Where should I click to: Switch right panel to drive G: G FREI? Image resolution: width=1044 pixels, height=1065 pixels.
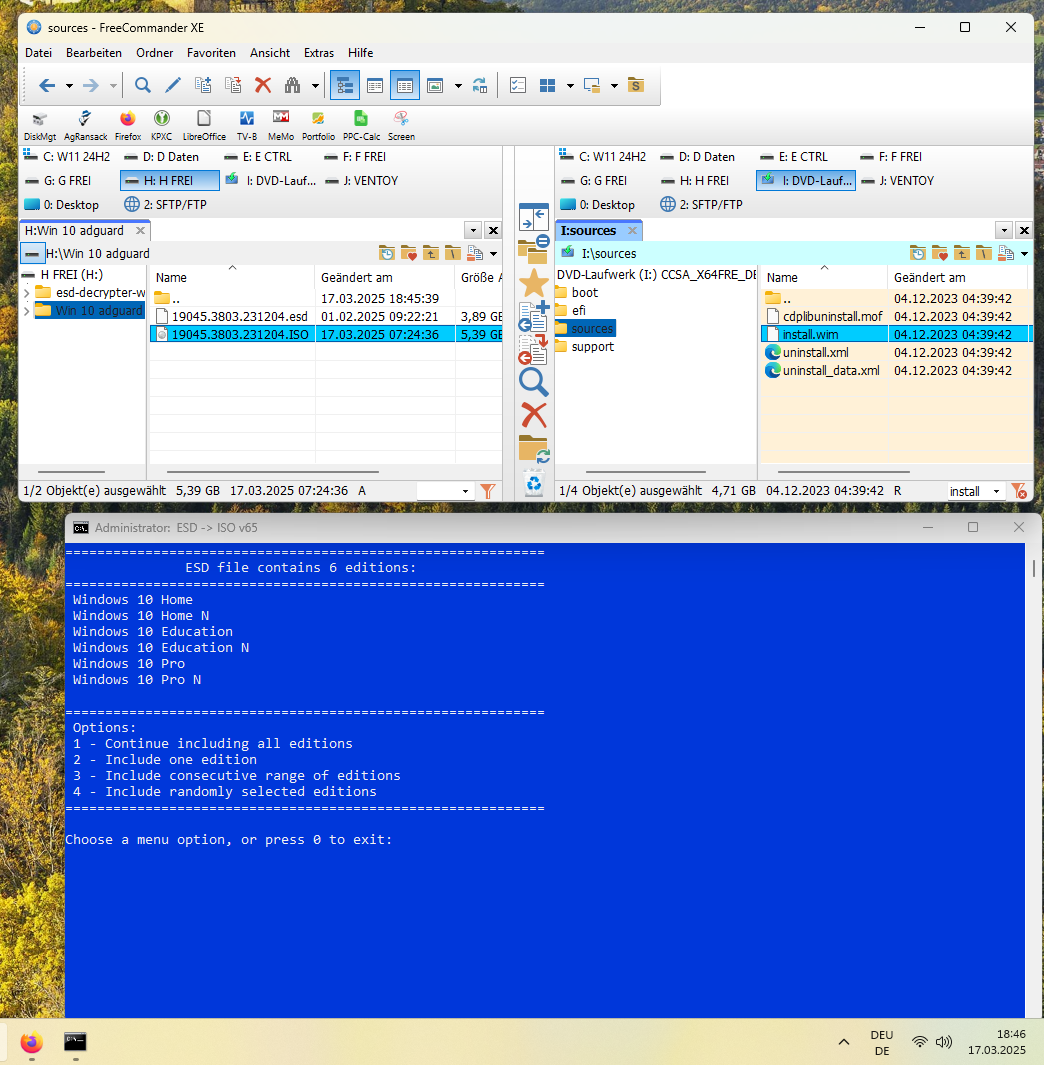[x=593, y=181]
